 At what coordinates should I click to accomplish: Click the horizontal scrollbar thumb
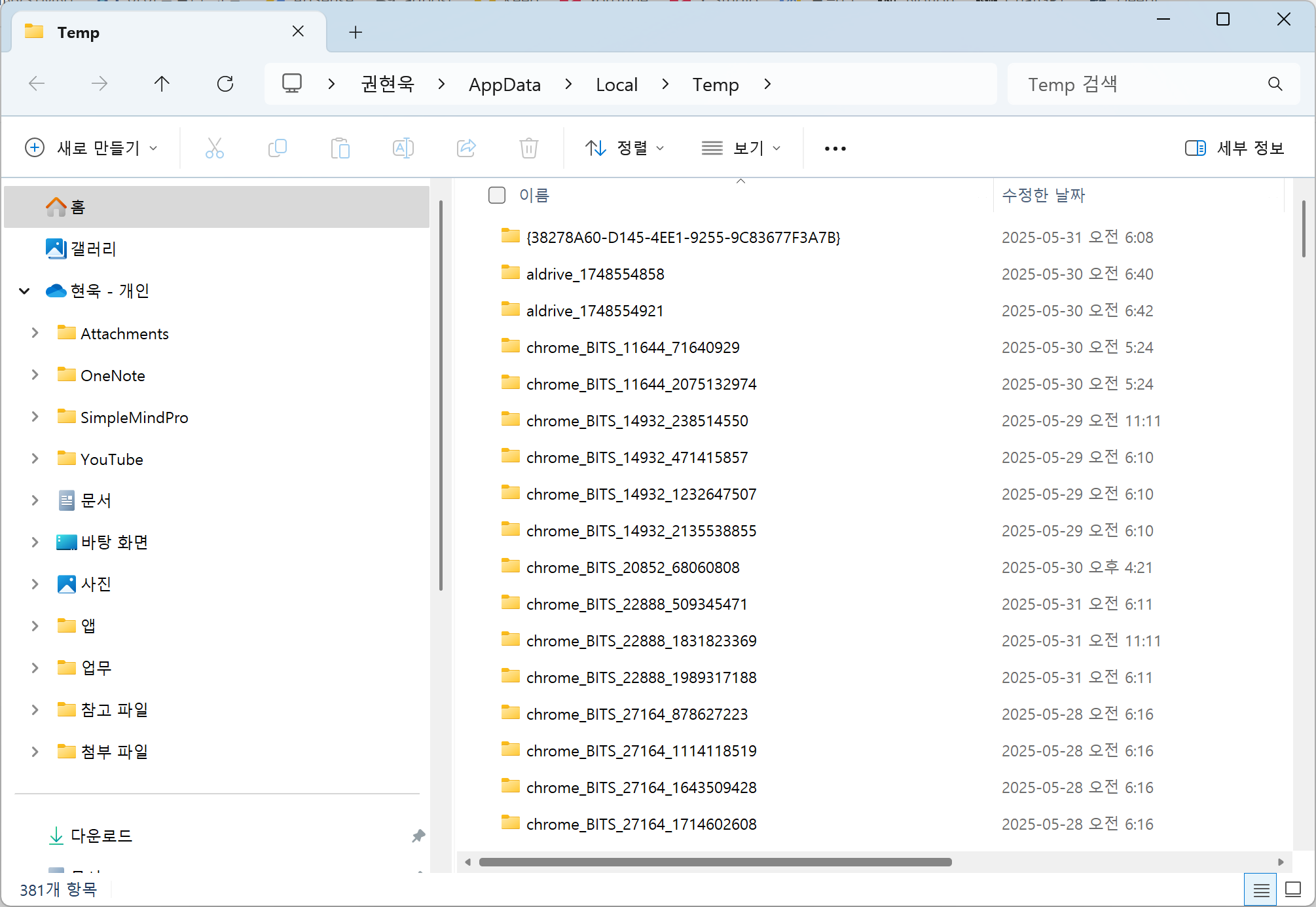(x=715, y=862)
